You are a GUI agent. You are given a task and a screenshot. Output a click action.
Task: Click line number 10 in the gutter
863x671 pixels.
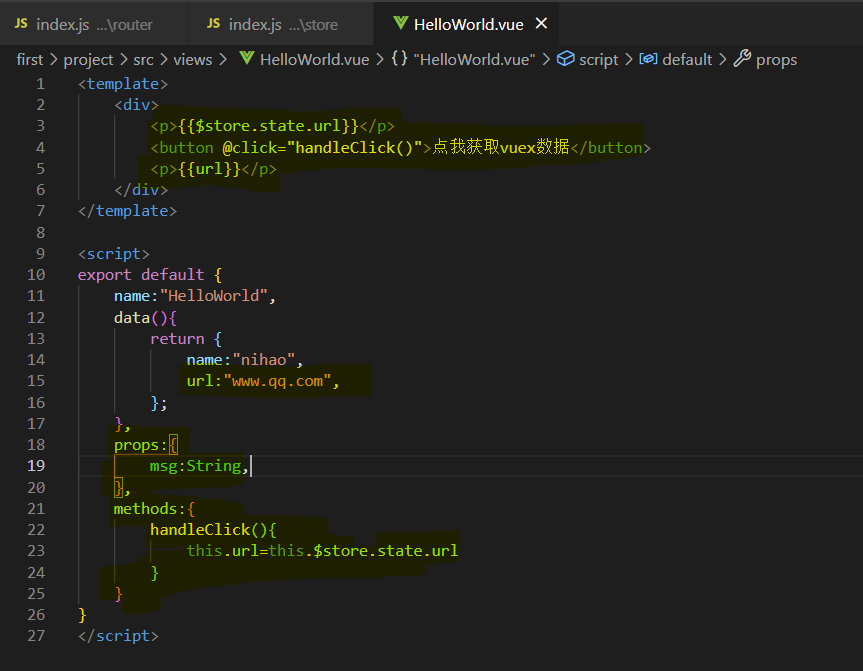pyautogui.click(x=36, y=275)
